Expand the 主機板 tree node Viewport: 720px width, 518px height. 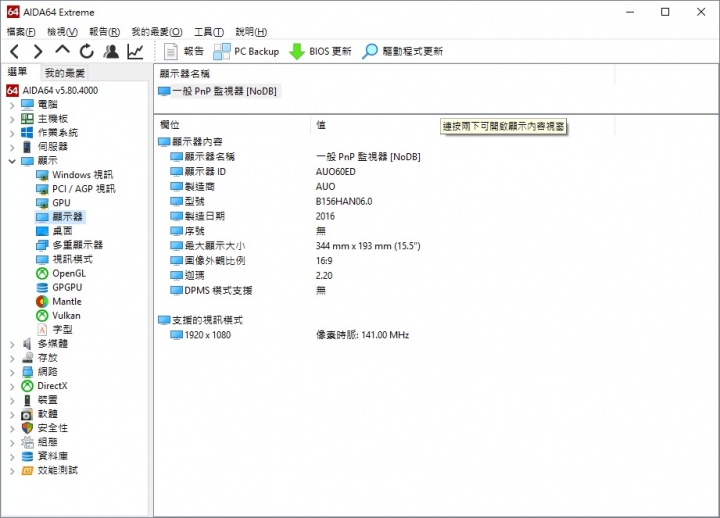pos(12,119)
